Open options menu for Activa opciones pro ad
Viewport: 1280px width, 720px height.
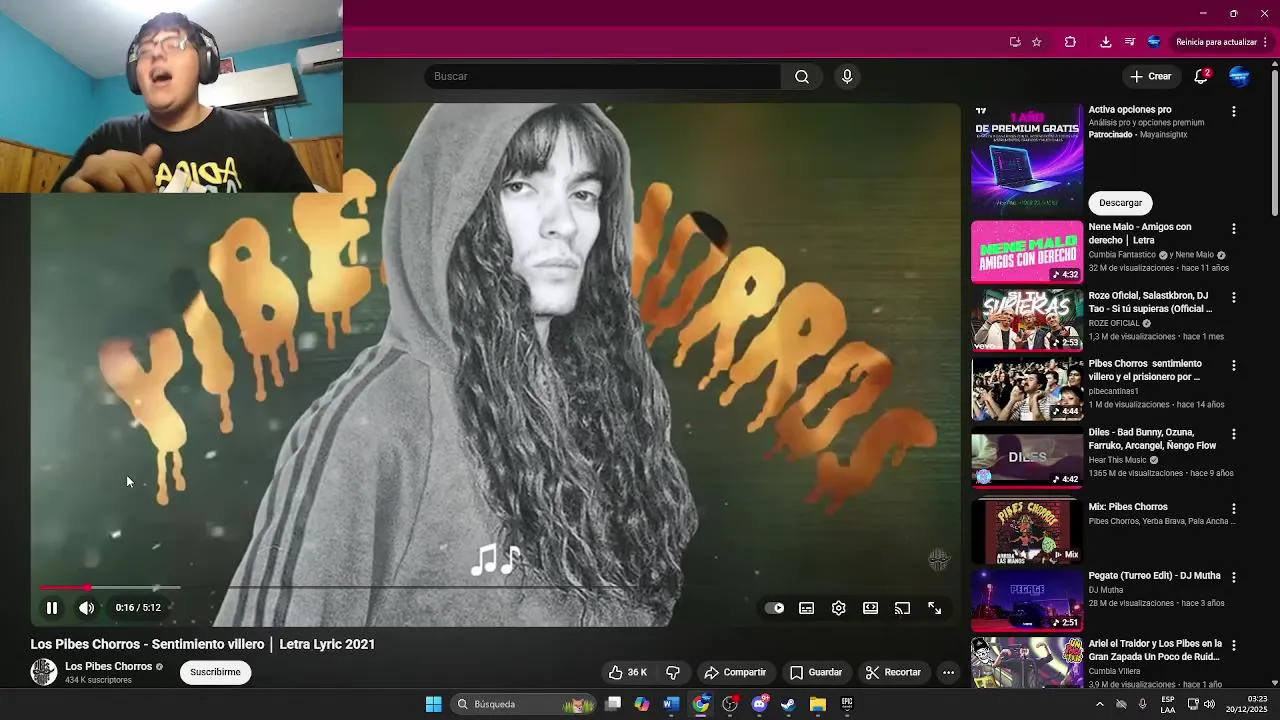[1234, 112]
